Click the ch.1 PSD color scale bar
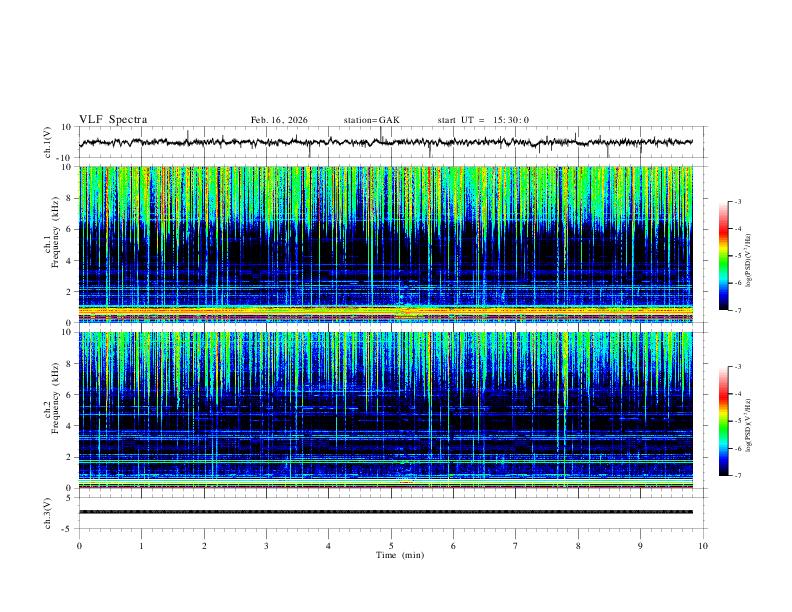Screen dimensions: 792x612 (x=724, y=256)
